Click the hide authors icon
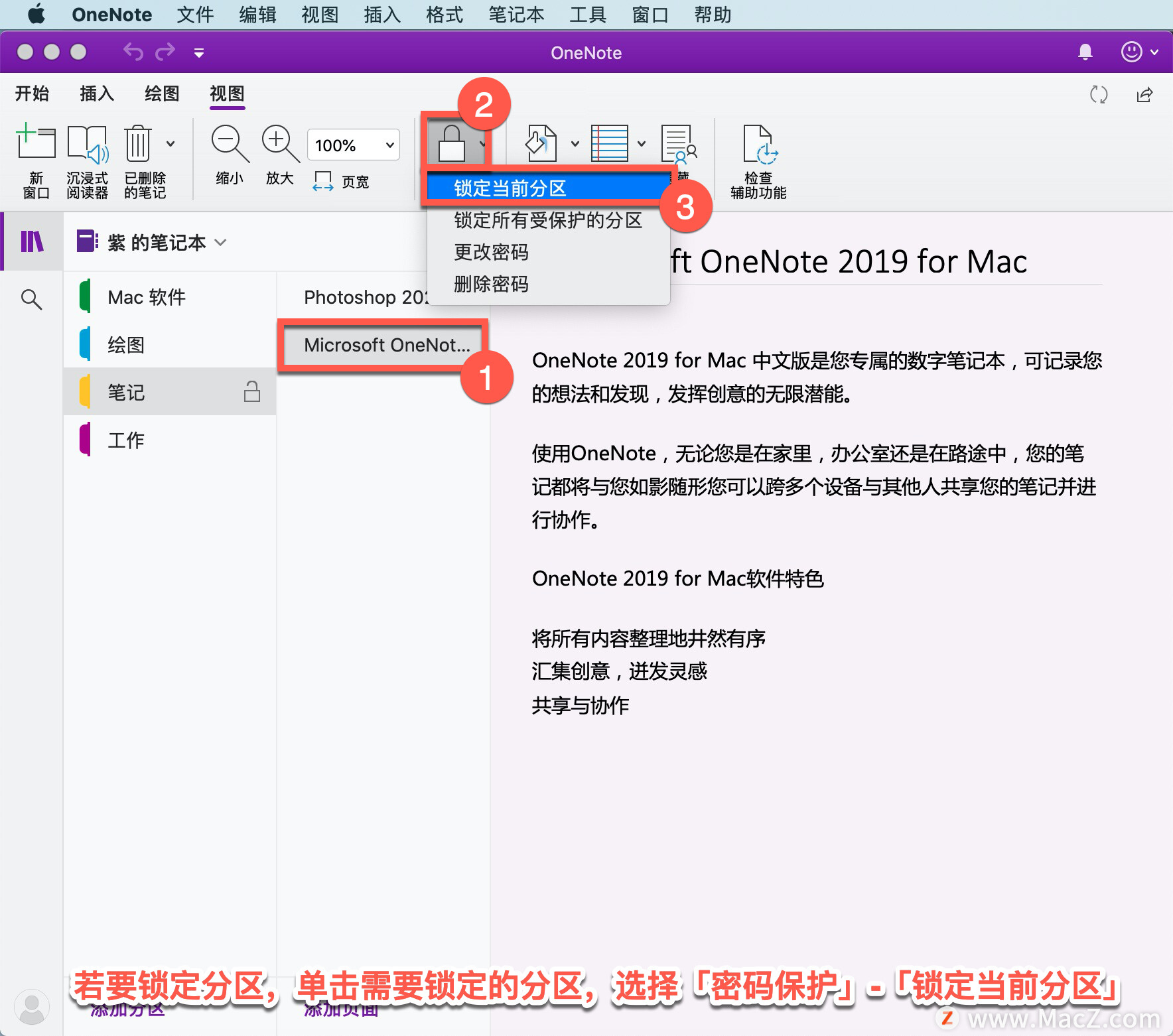The width and height of the screenshot is (1173, 1036). click(x=679, y=143)
